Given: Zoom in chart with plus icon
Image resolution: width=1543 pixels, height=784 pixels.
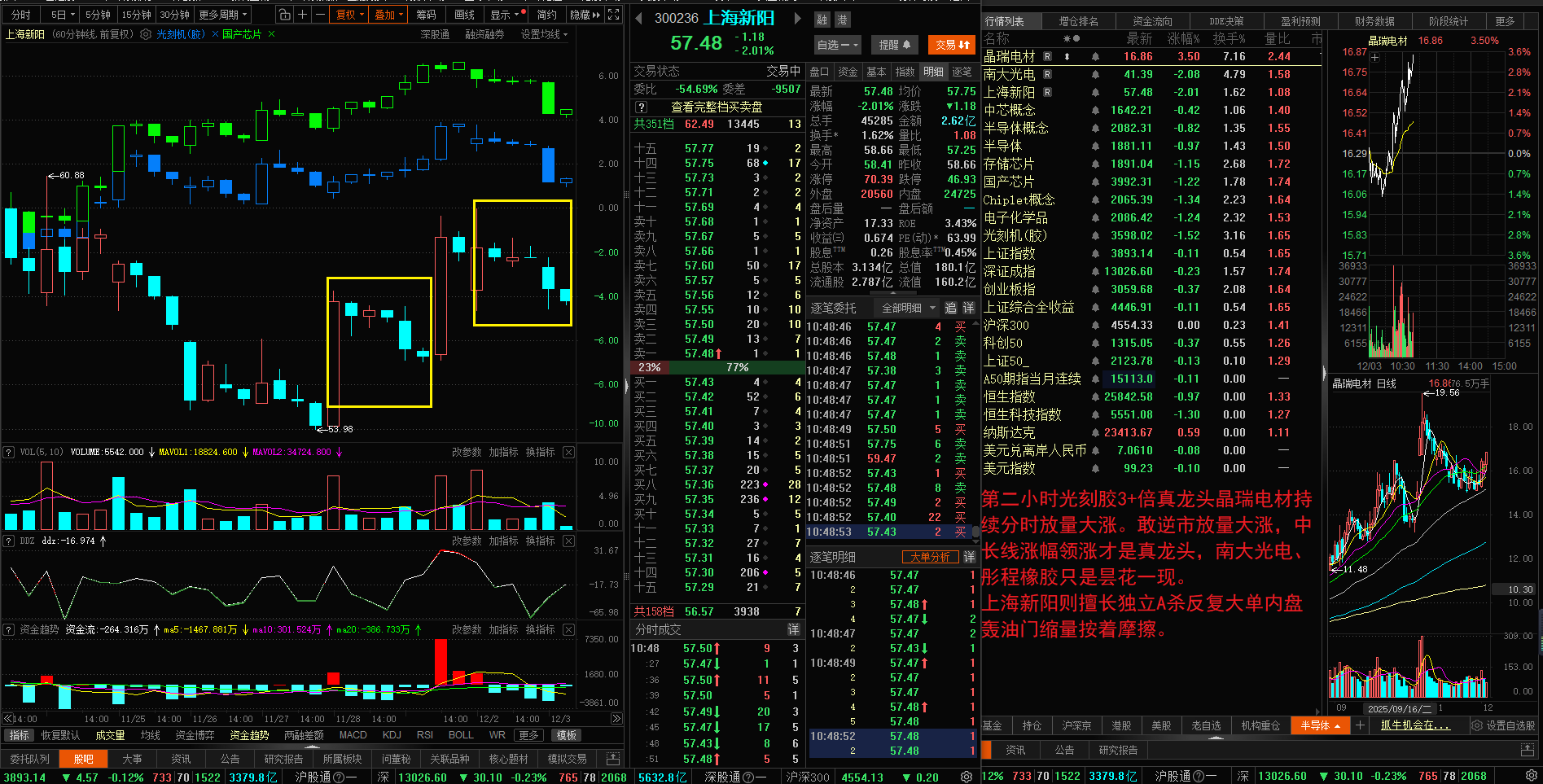Looking at the screenshot, I should pyautogui.click(x=302, y=15).
